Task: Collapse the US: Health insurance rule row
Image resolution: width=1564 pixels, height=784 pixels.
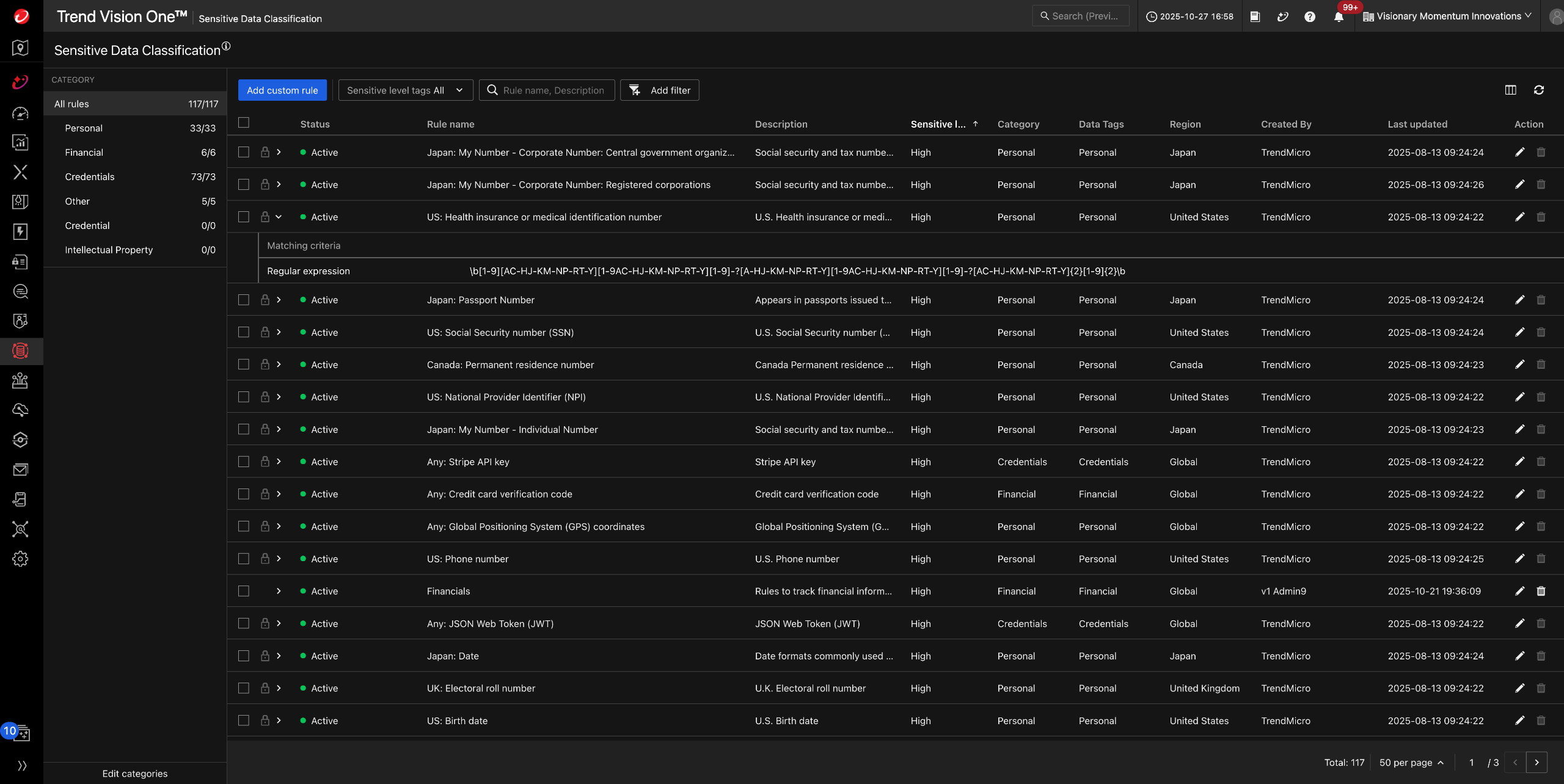Action: pos(279,217)
